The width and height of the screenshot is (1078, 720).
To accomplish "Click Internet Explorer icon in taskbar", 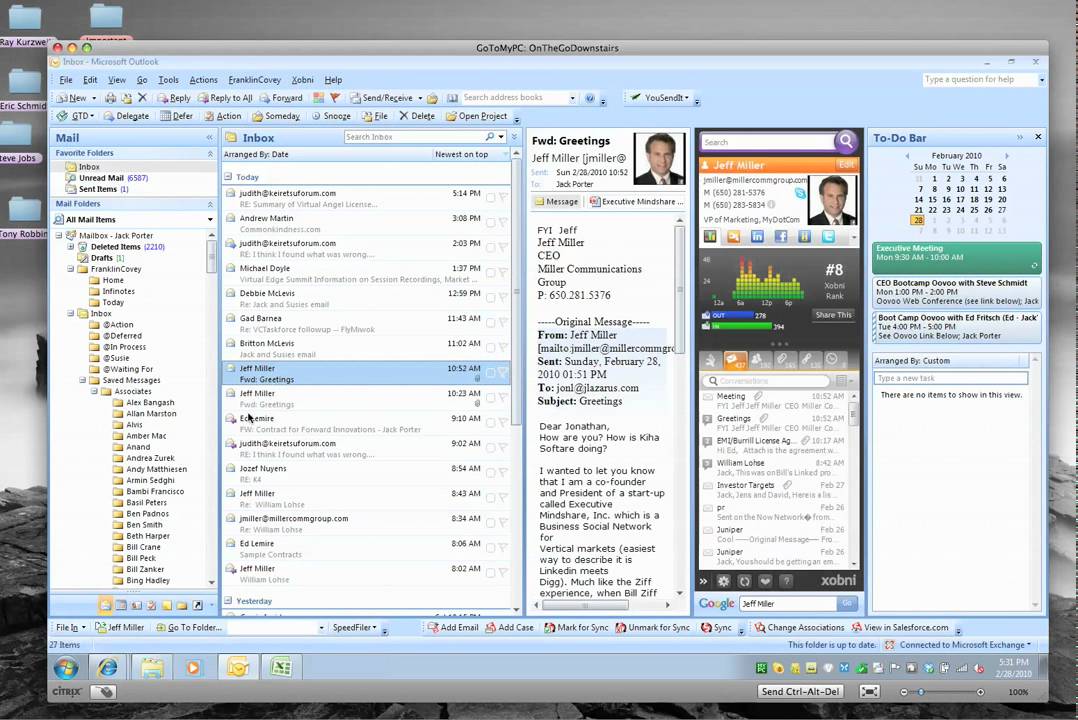I will [107, 667].
